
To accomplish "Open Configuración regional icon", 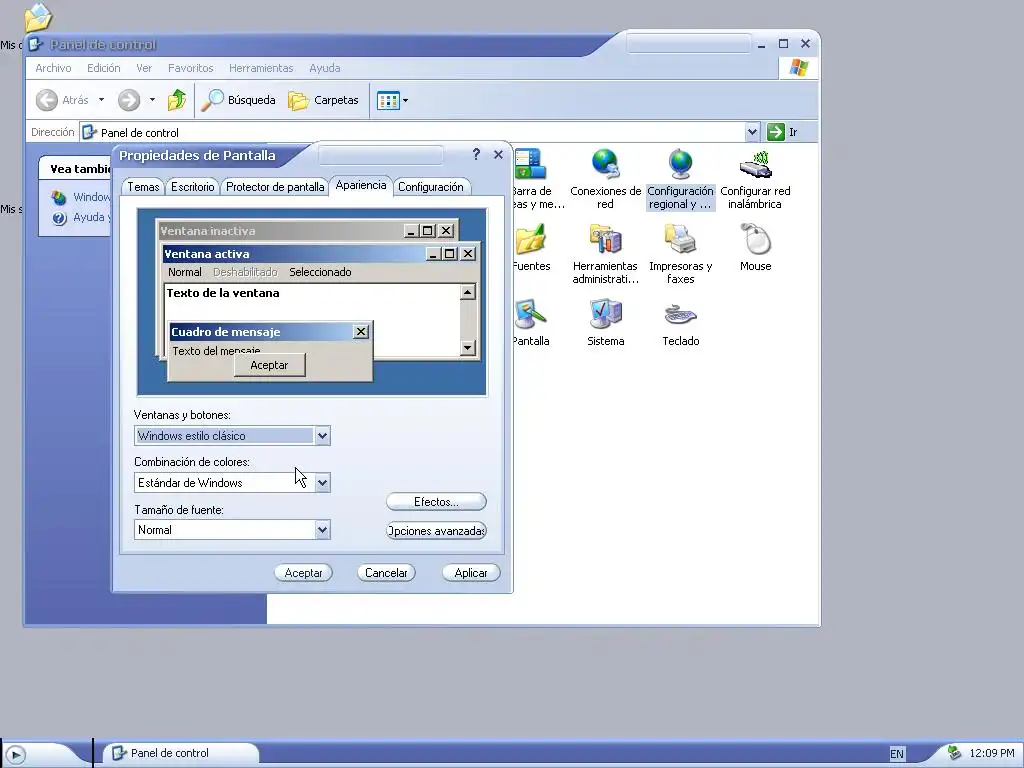I will (x=680, y=165).
